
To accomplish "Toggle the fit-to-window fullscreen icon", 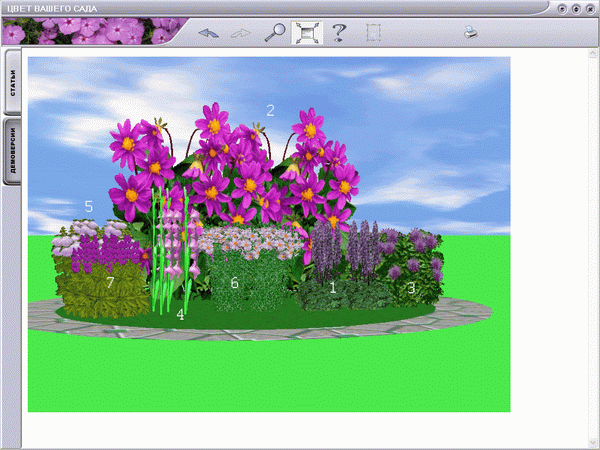I will click(x=307, y=33).
